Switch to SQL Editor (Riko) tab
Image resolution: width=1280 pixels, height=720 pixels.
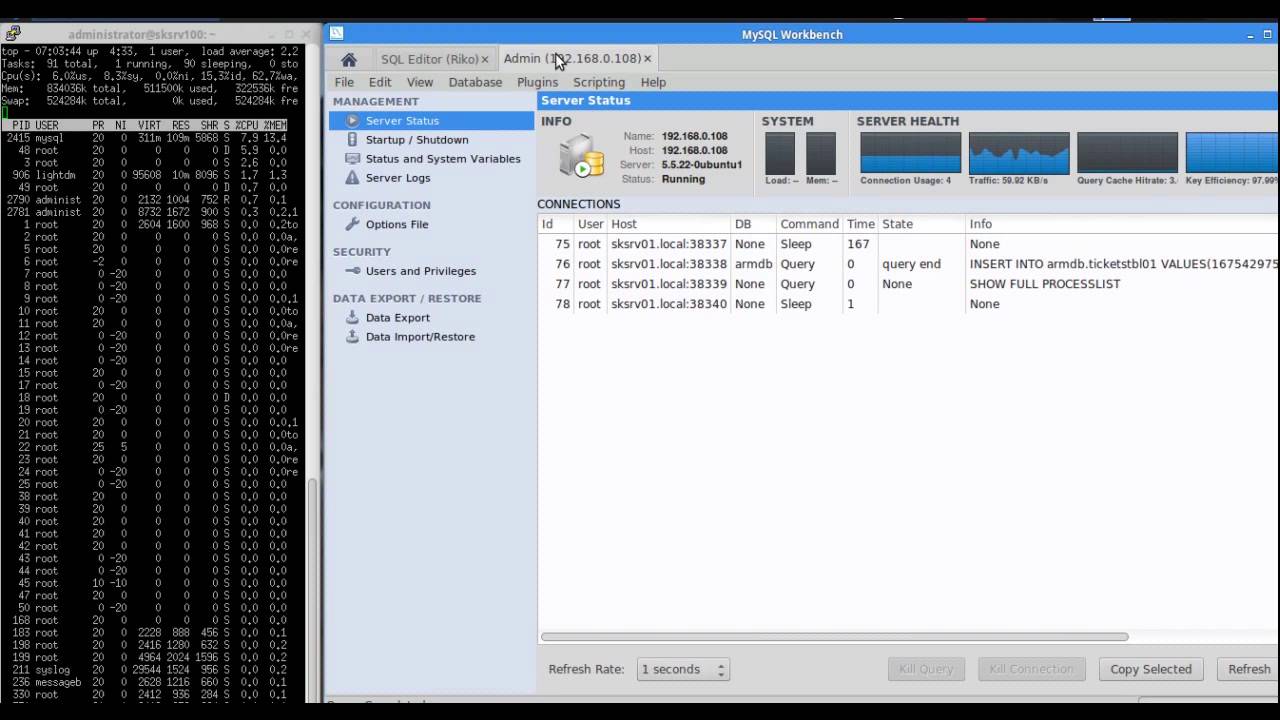[429, 59]
